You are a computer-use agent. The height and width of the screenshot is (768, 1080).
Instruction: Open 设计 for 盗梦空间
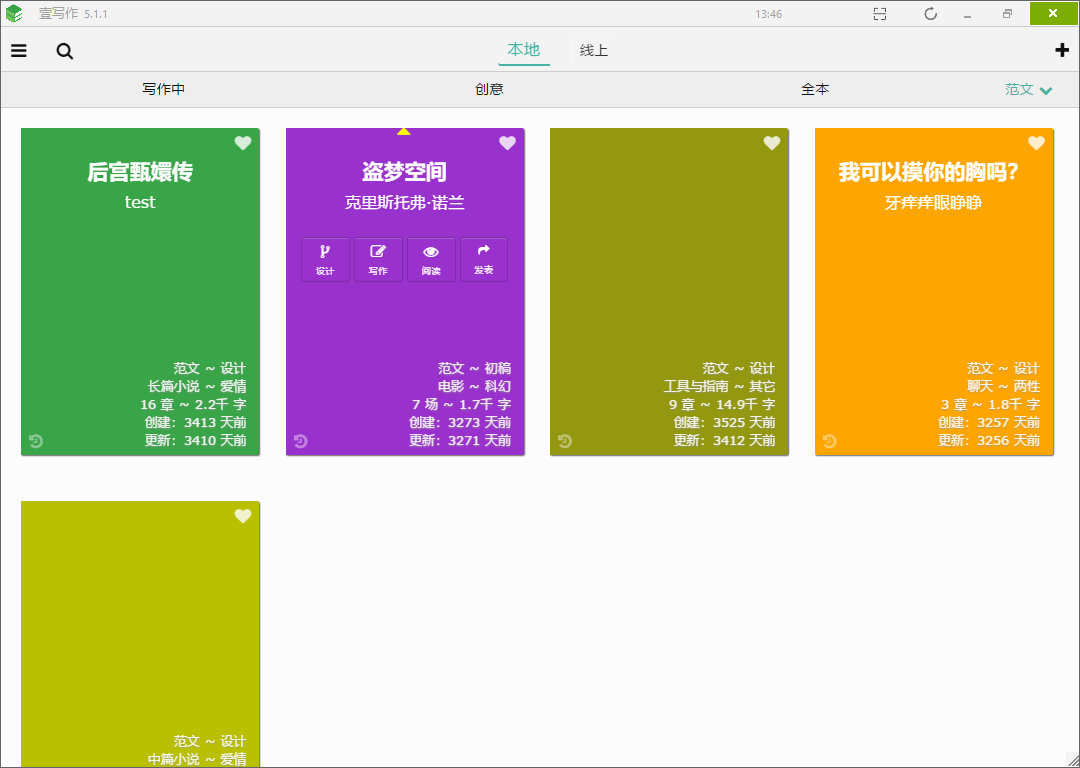click(325, 260)
